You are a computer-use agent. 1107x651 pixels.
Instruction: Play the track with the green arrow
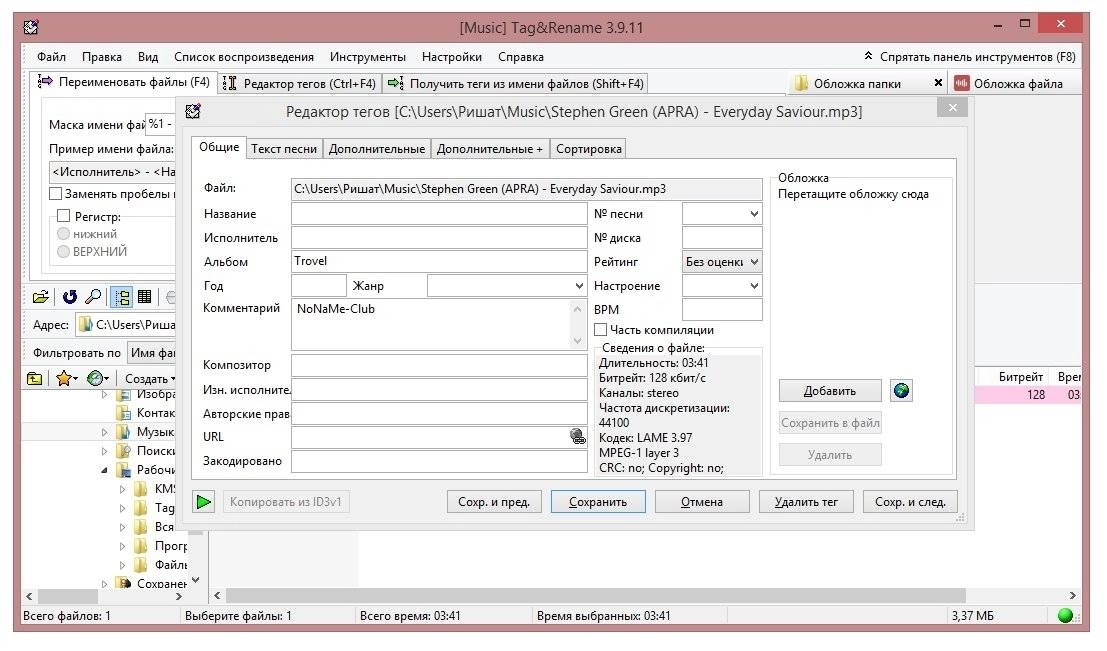click(x=203, y=502)
